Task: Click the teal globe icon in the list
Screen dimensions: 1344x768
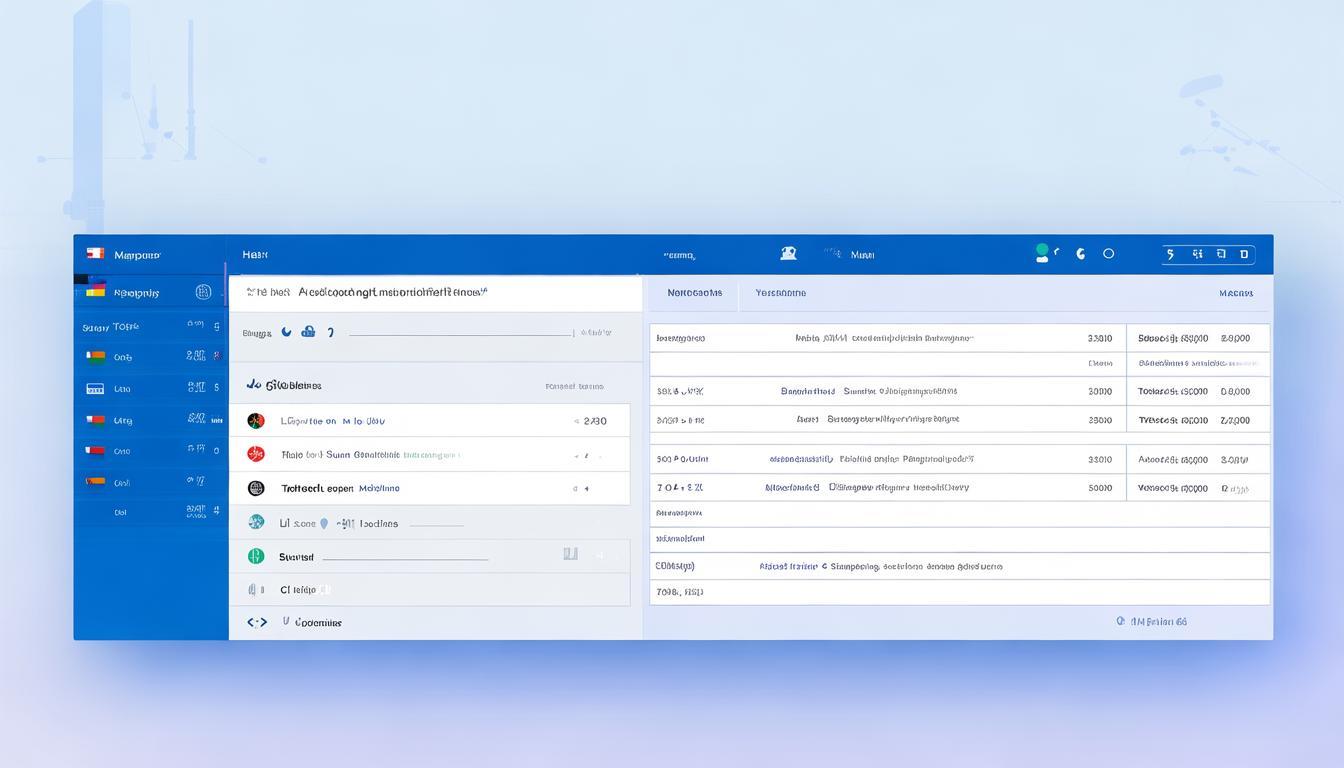Action: coord(256,522)
